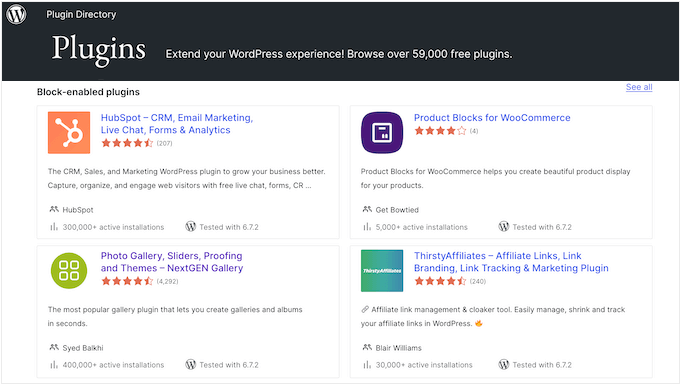
Task: Click the See all link
Action: point(639,87)
